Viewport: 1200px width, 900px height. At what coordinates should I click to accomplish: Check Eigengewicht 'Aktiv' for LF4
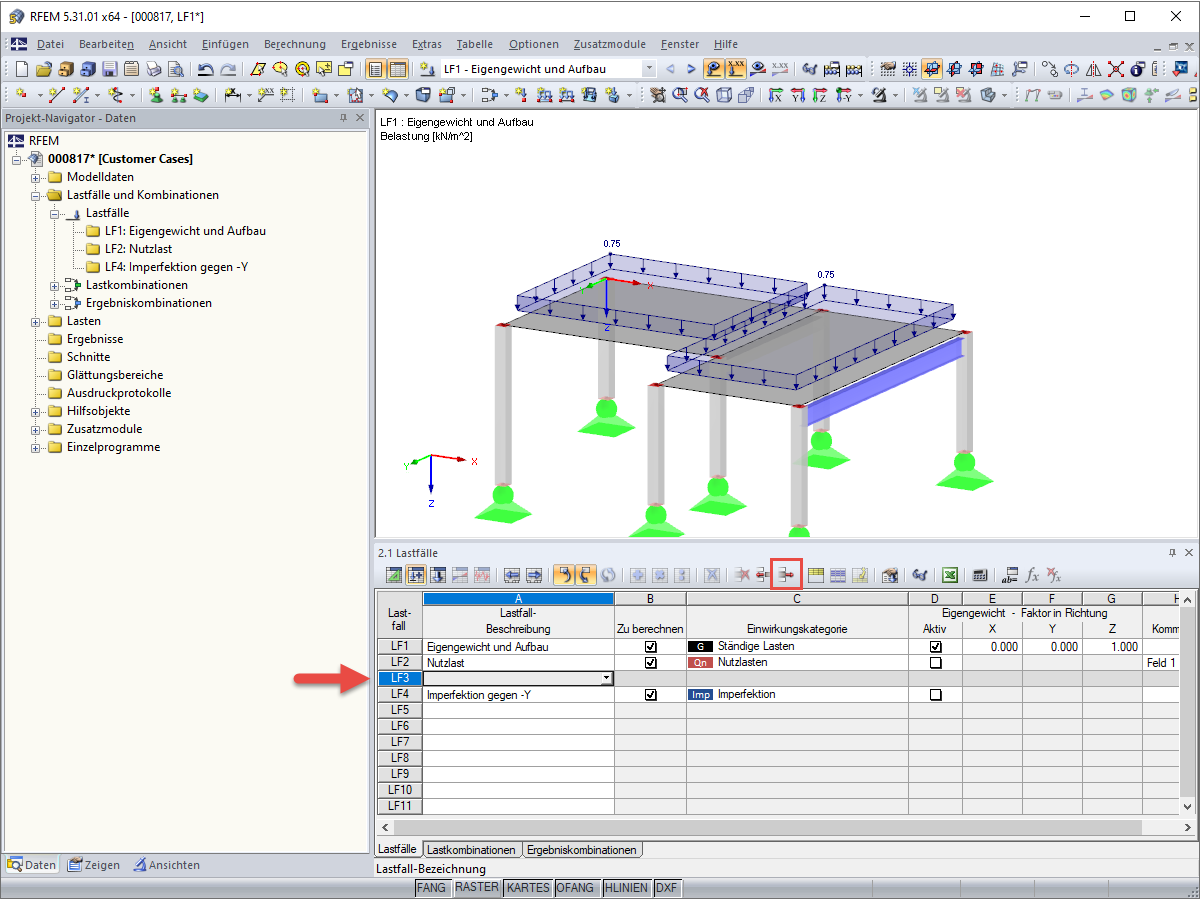935,695
